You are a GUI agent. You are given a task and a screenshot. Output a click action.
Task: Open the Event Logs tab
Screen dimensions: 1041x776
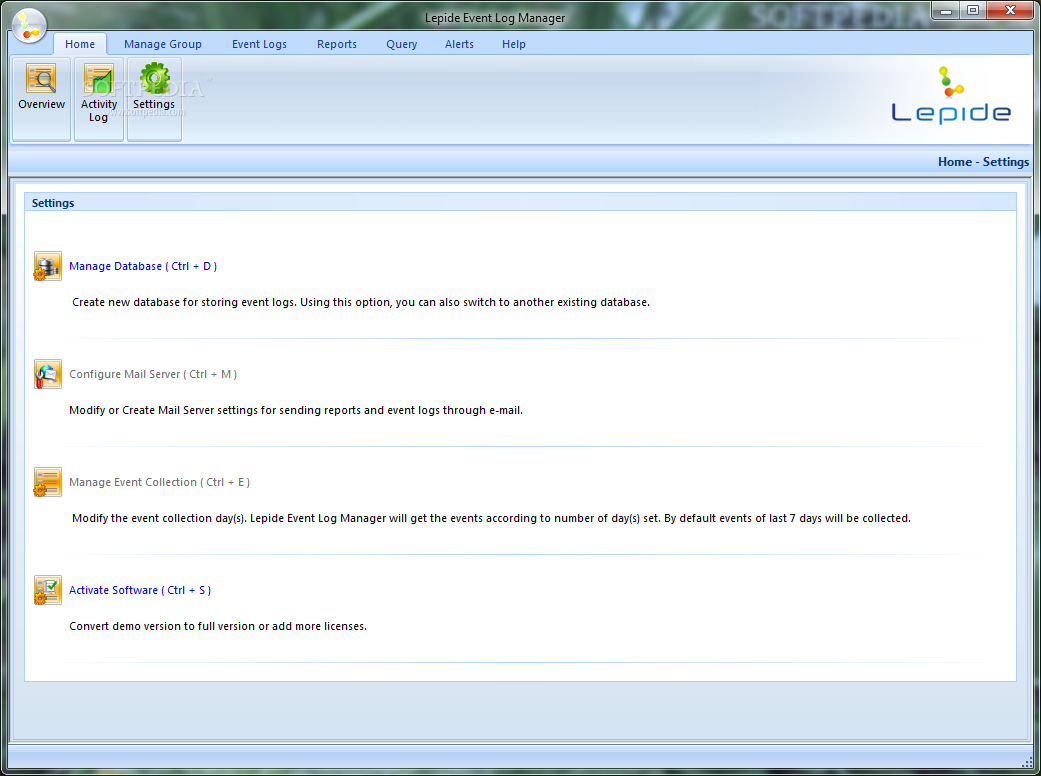260,44
